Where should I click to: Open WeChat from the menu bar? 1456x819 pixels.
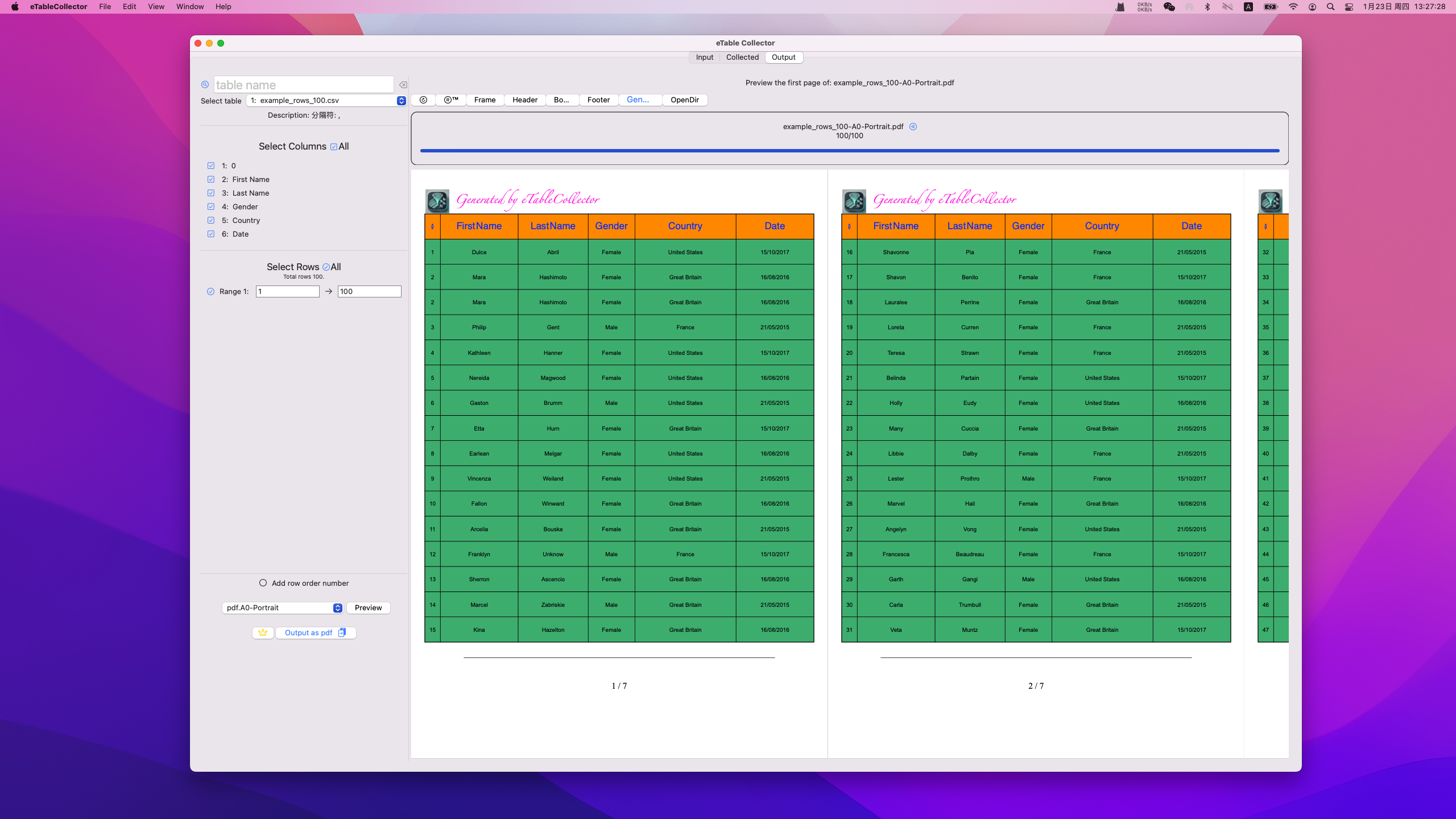(x=1169, y=7)
